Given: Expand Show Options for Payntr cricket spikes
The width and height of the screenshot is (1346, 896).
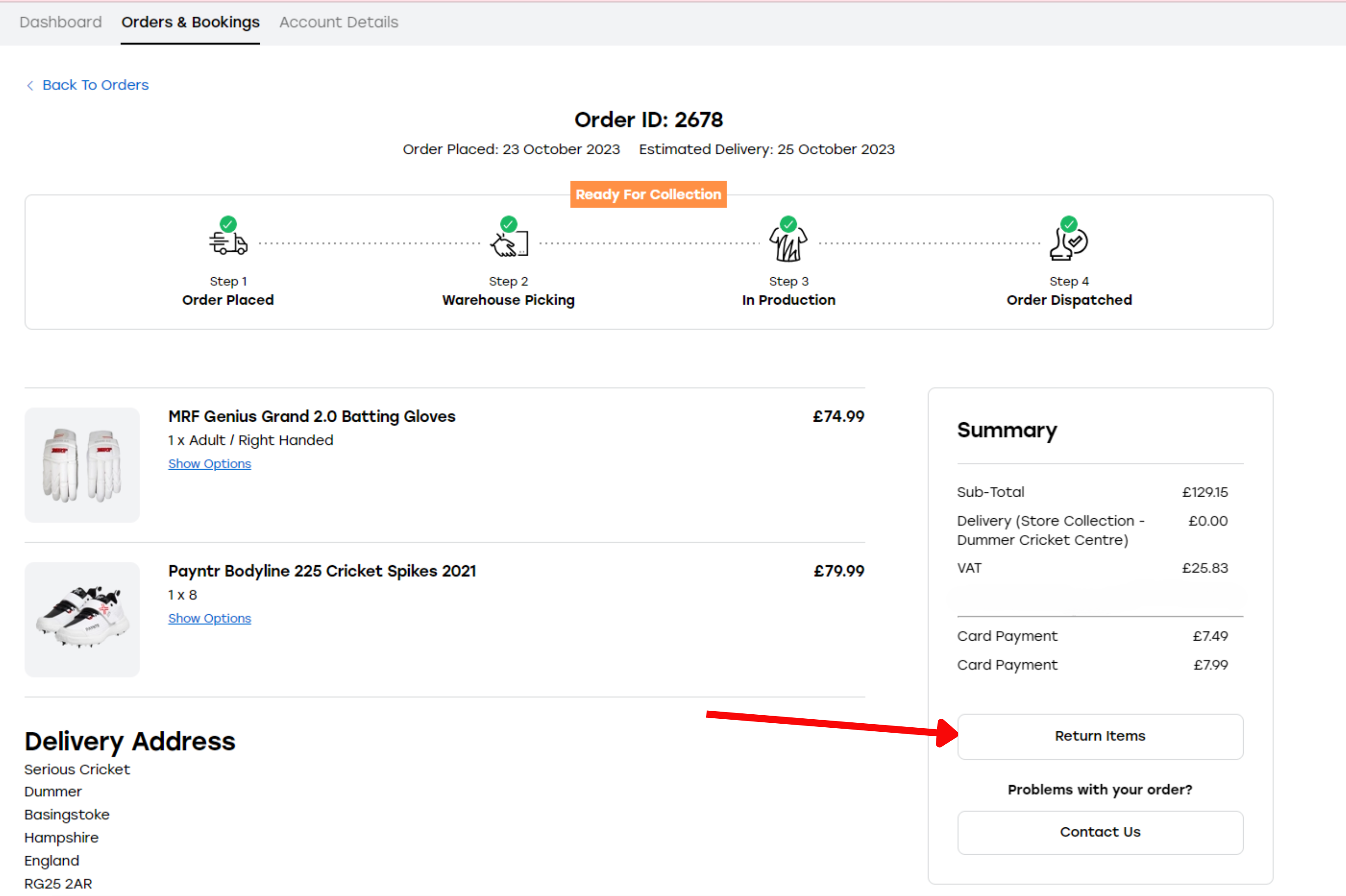Looking at the screenshot, I should pyautogui.click(x=209, y=618).
